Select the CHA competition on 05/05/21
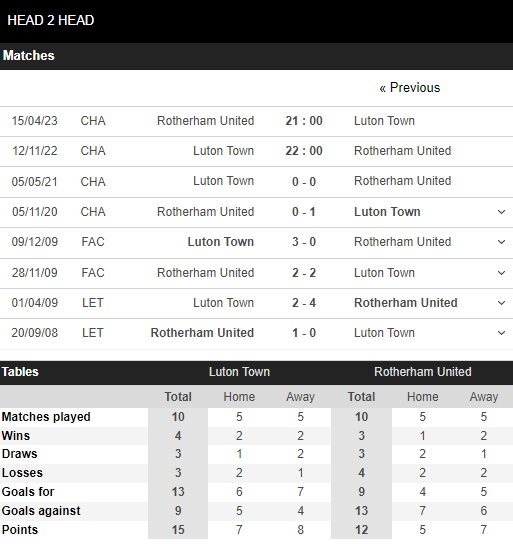The image size is (513, 557). click(x=93, y=182)
